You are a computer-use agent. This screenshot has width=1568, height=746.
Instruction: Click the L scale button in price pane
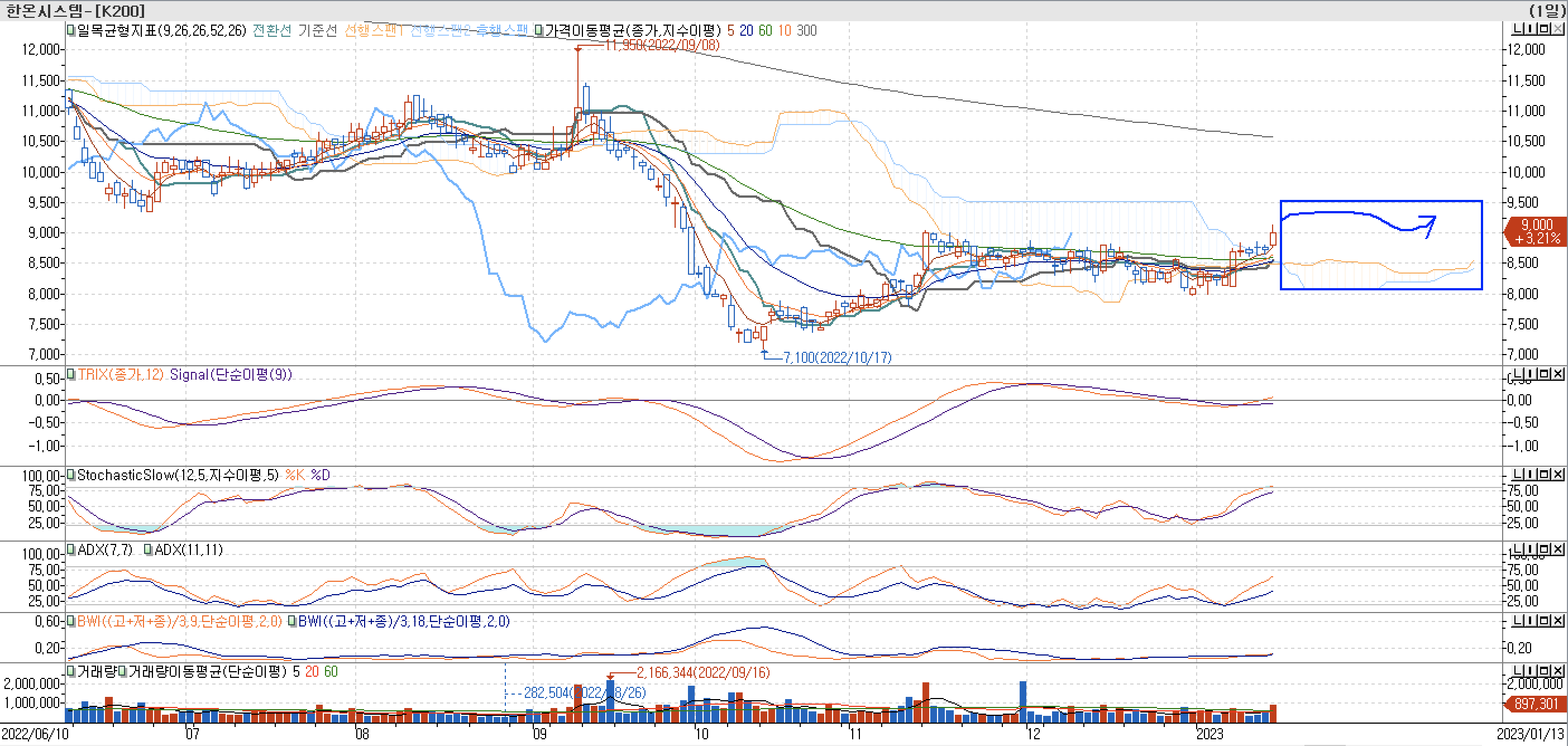click(x=1519, y=28)
